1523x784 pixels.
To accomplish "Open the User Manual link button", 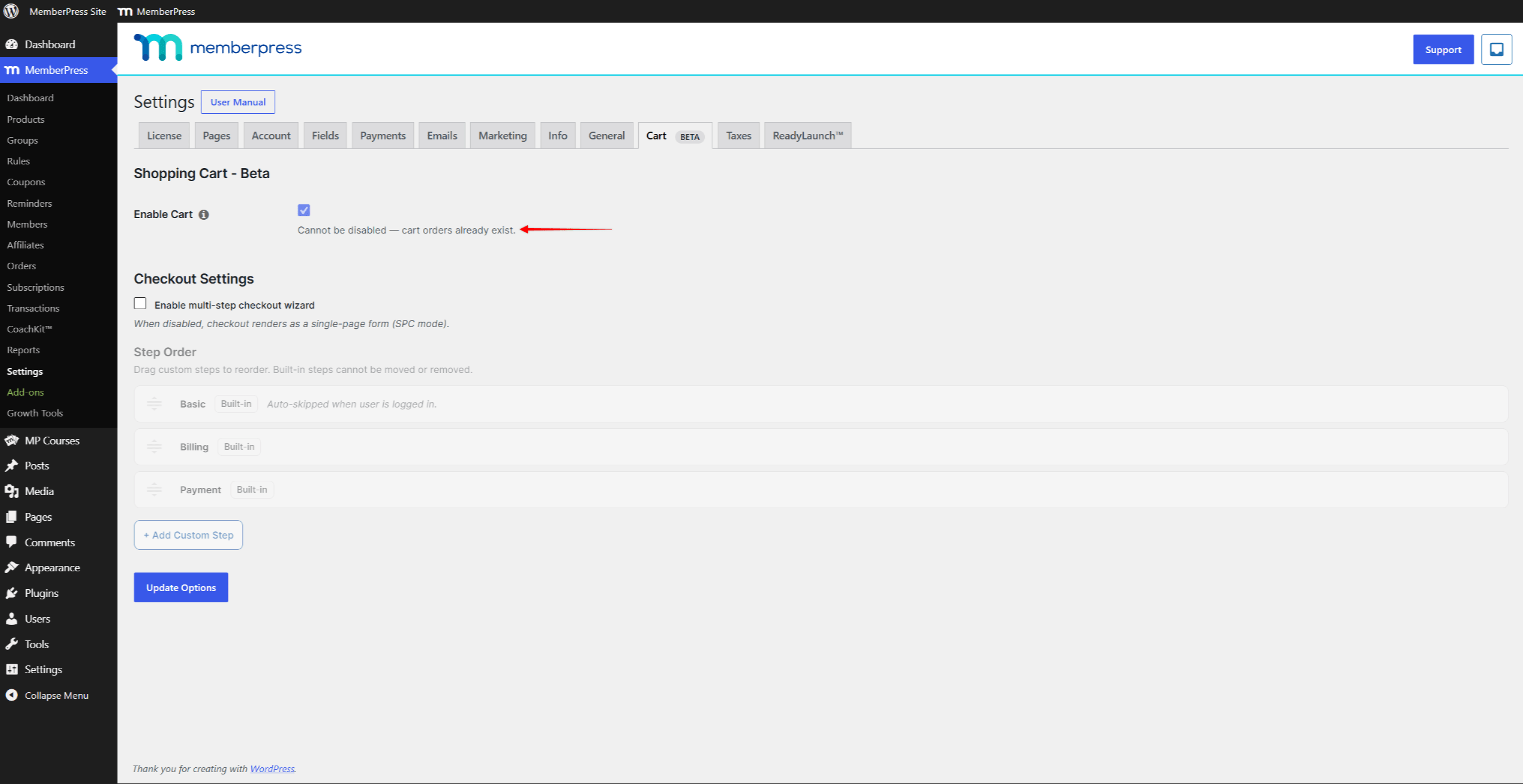I will click(x=238, y=102).
